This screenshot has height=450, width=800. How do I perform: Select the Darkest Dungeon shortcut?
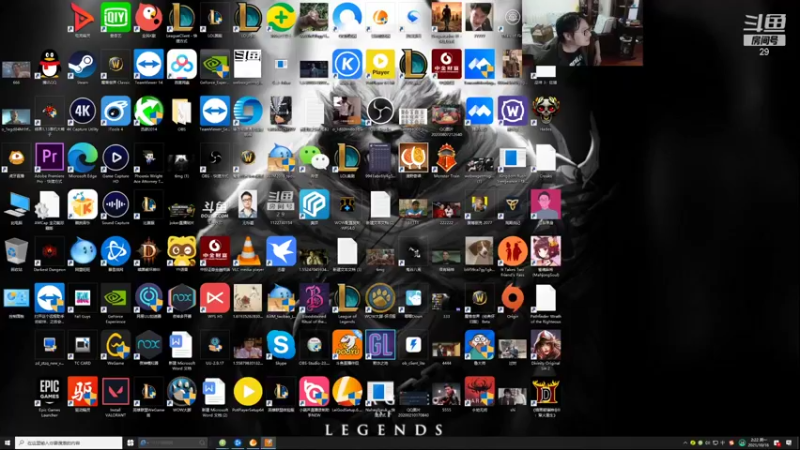(x=49, y=253)
